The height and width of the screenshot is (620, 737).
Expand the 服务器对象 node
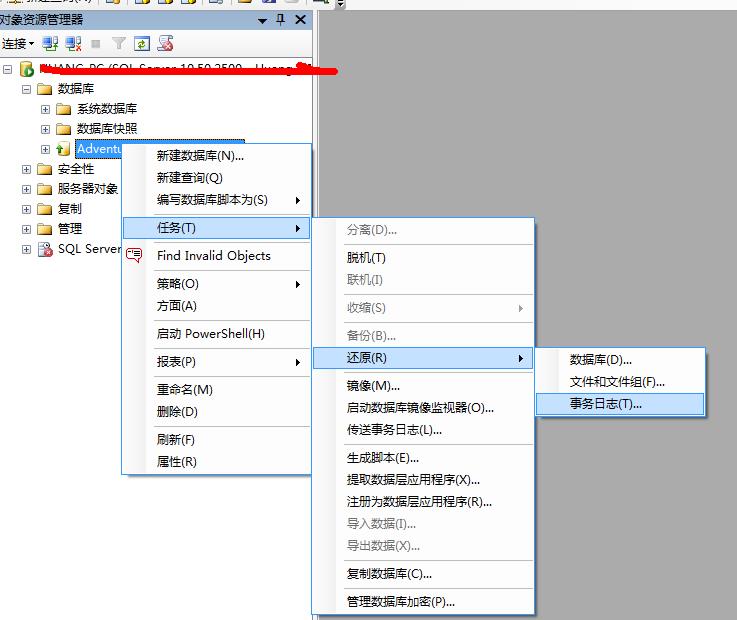tap(26, 189)
